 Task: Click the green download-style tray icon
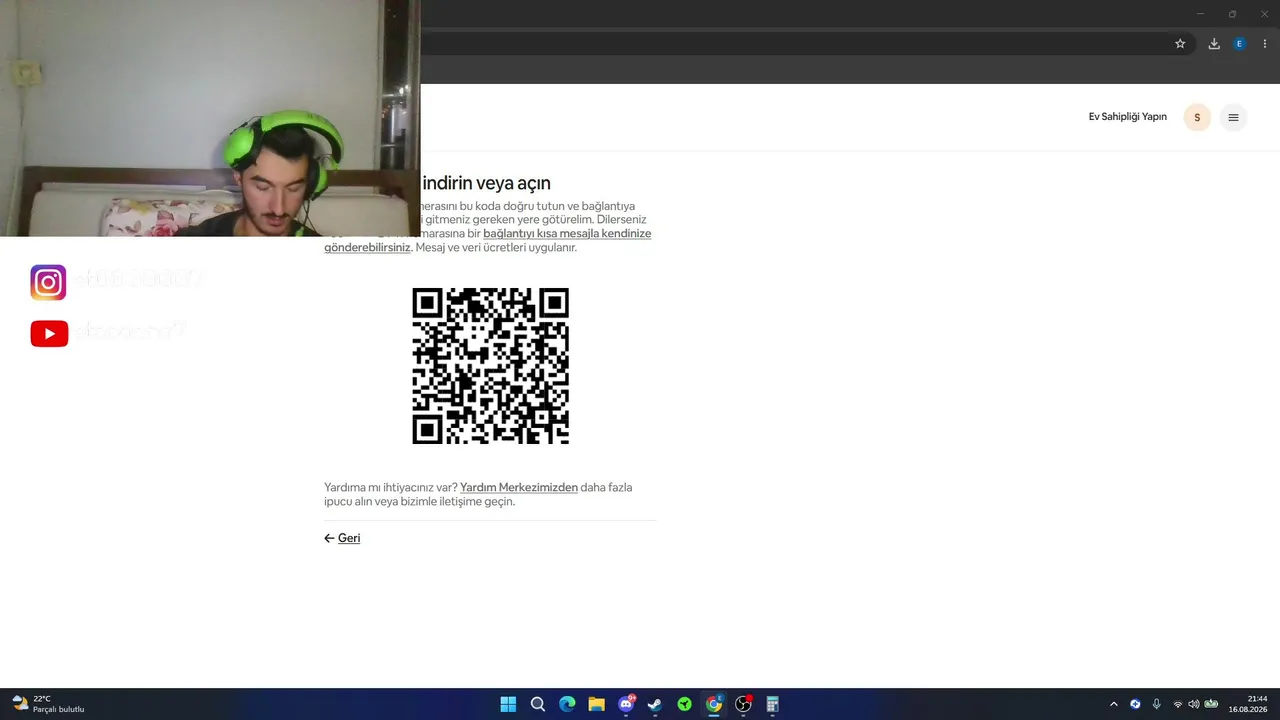(1211, 704)
